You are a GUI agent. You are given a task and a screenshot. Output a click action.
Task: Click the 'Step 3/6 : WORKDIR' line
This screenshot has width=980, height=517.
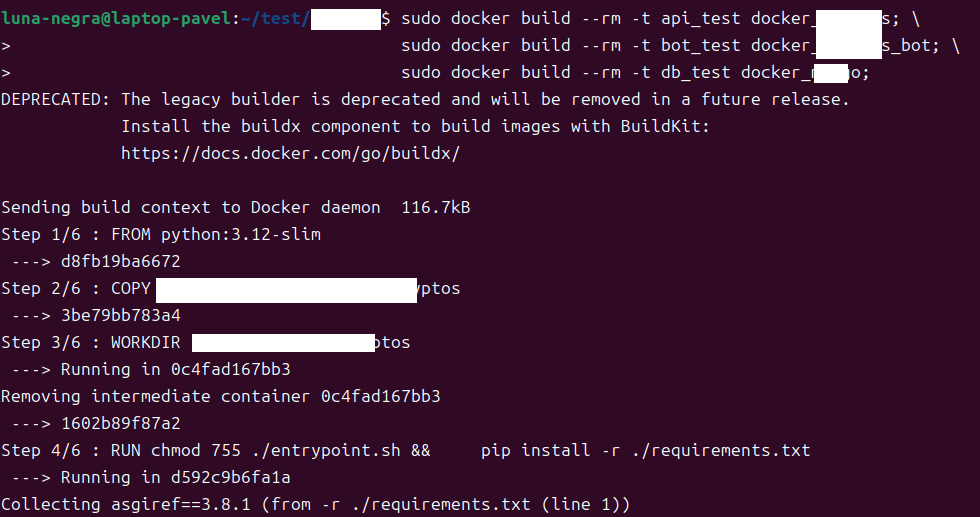[x=91, y=342]
